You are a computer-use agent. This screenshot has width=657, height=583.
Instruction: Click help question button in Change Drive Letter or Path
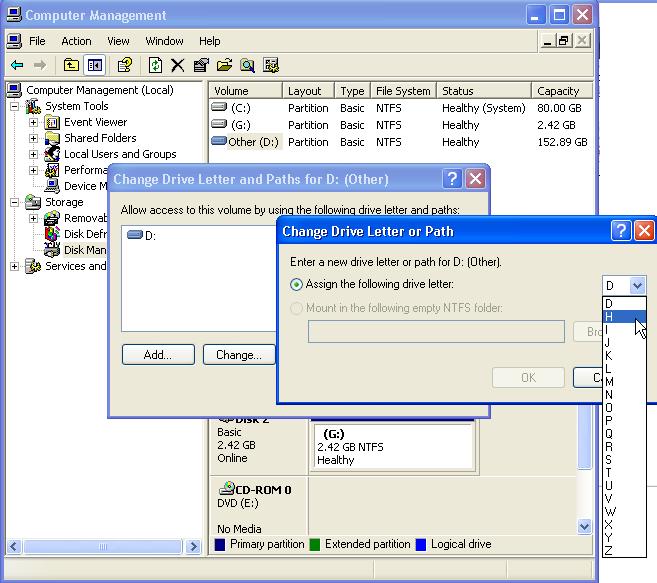point(621,231)
